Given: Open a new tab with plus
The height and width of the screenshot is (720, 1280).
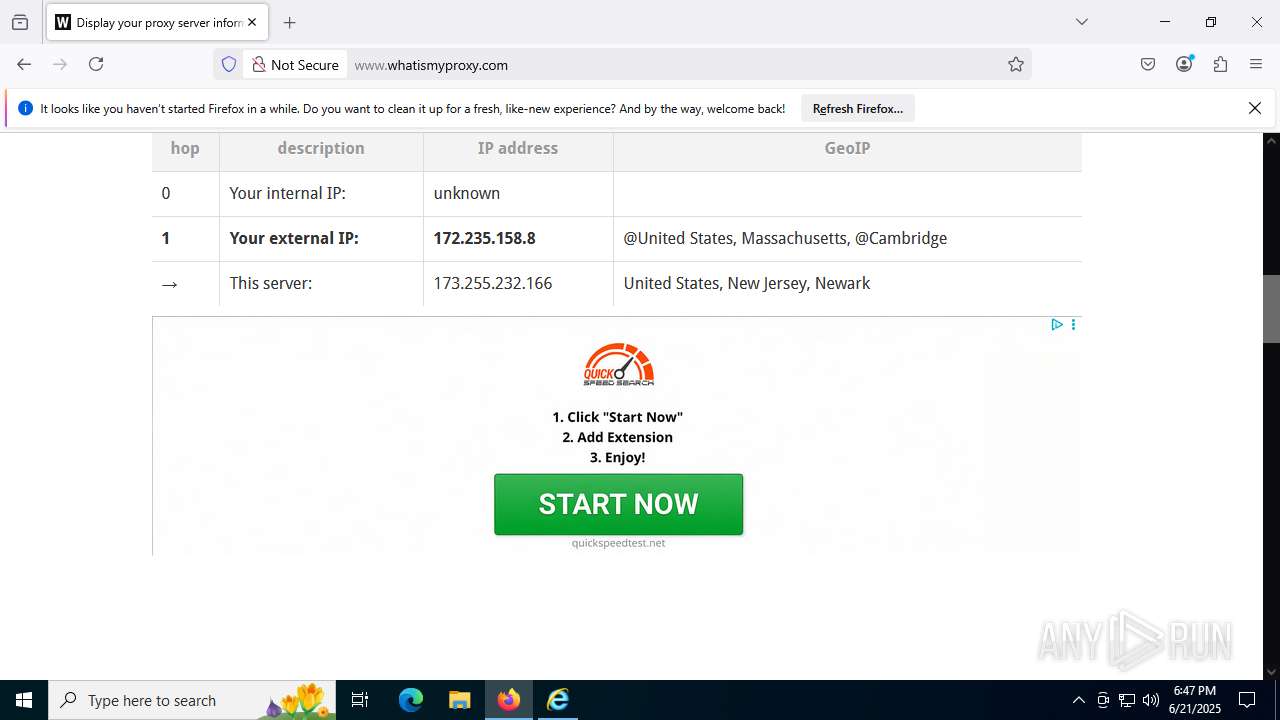Looking at the screenshot, I should (x=289, y=22).
